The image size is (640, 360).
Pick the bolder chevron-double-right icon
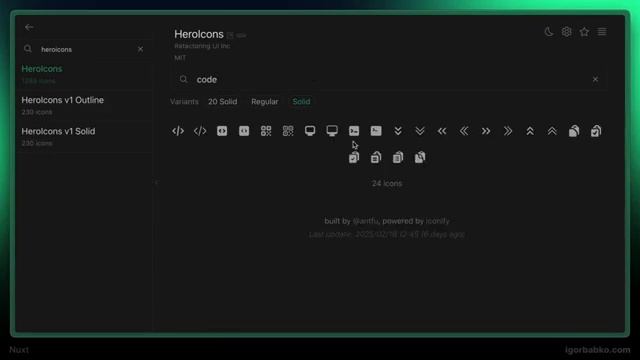pyautogui.click(x=486, y=131)
